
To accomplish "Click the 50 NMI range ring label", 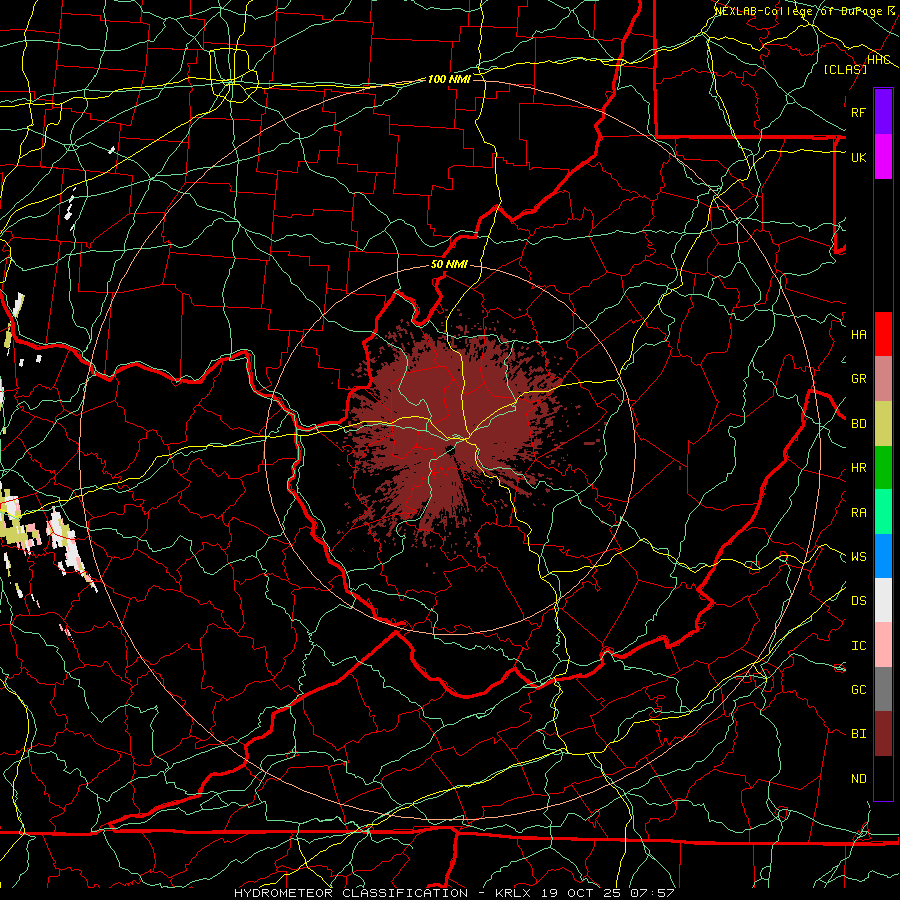I will [449, 265].
